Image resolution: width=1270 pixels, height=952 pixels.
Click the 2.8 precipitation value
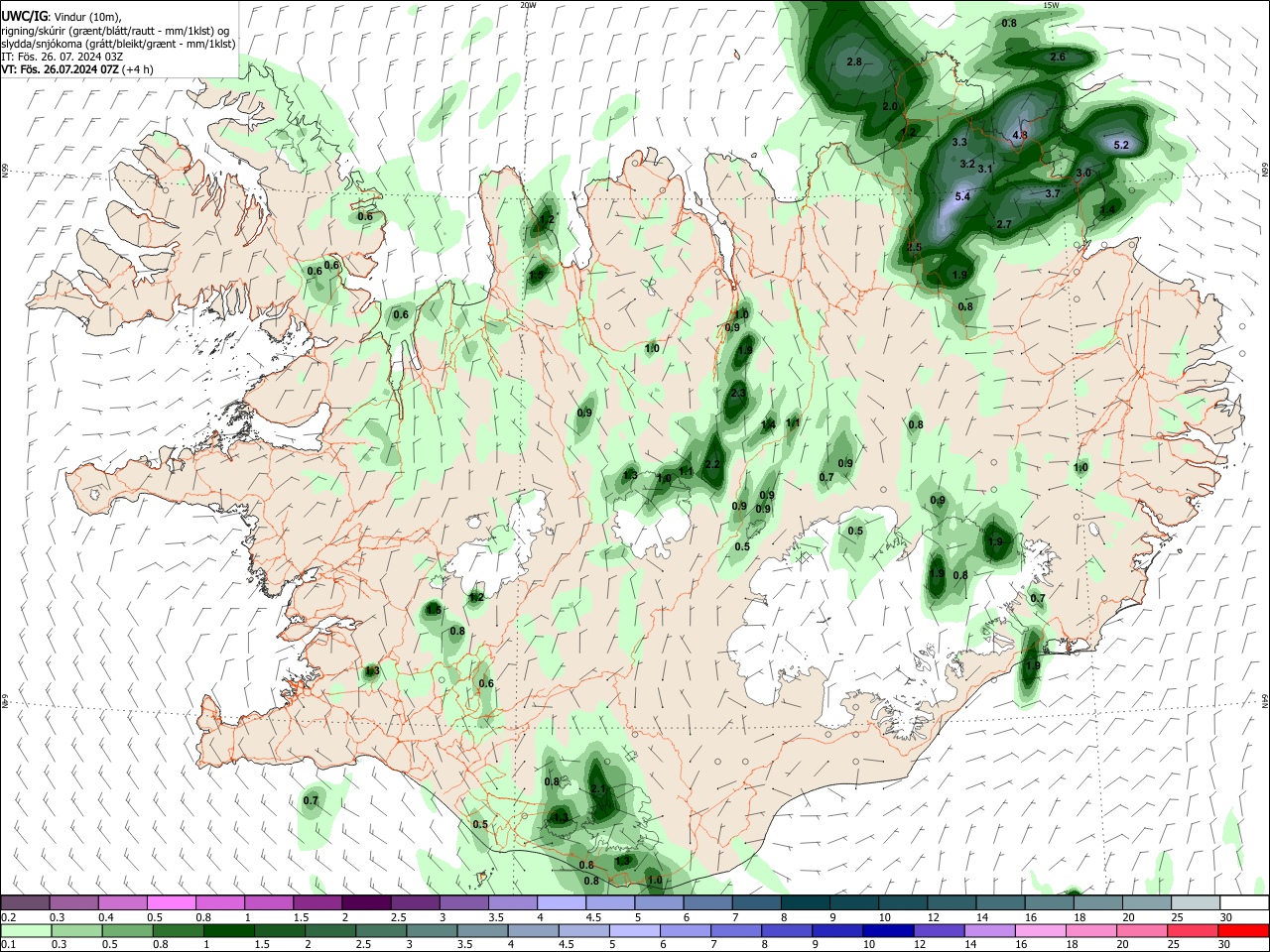pyautogui.click(x=854, y=61)
